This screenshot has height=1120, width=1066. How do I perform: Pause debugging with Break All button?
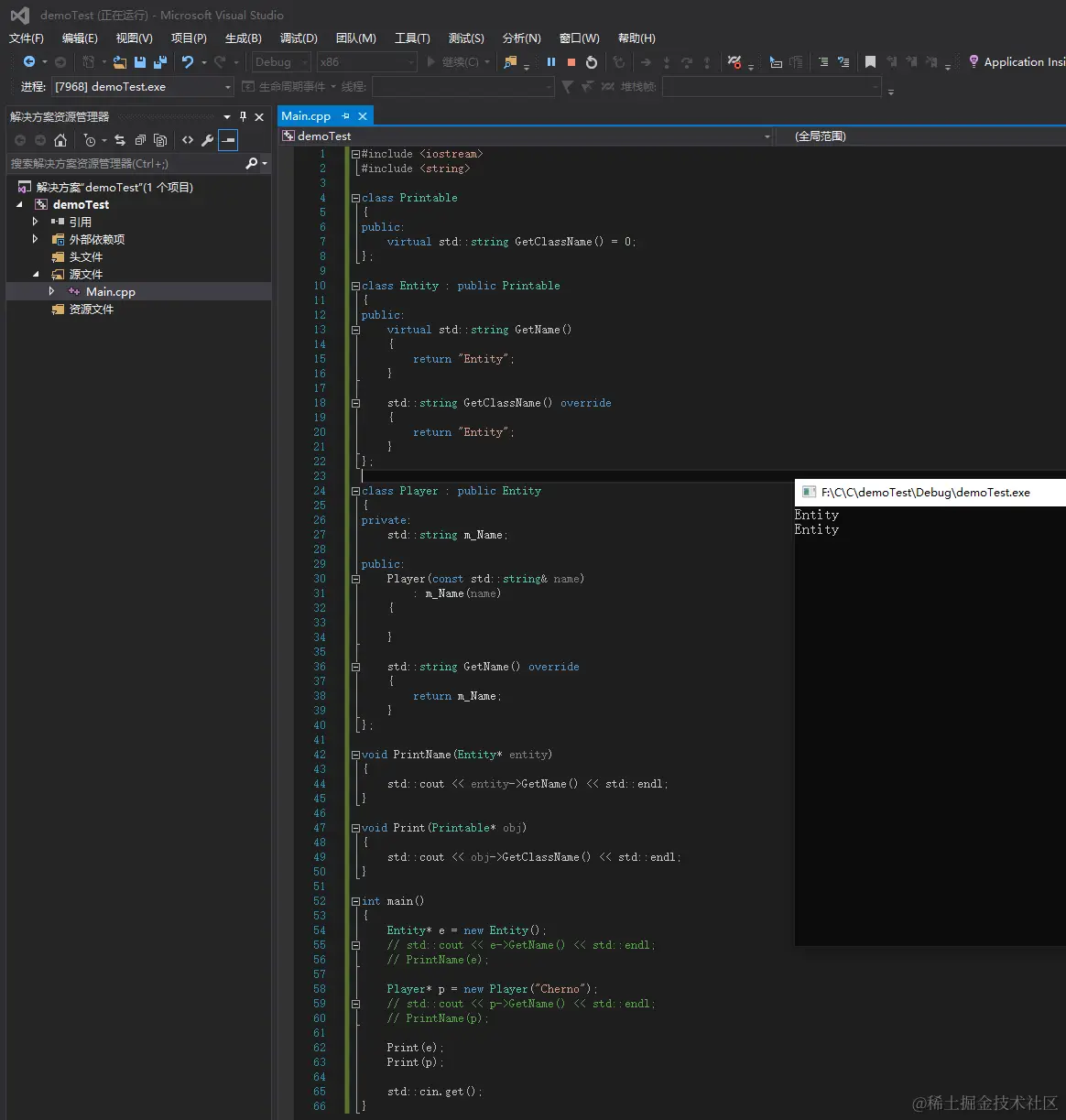coord(551,62)
